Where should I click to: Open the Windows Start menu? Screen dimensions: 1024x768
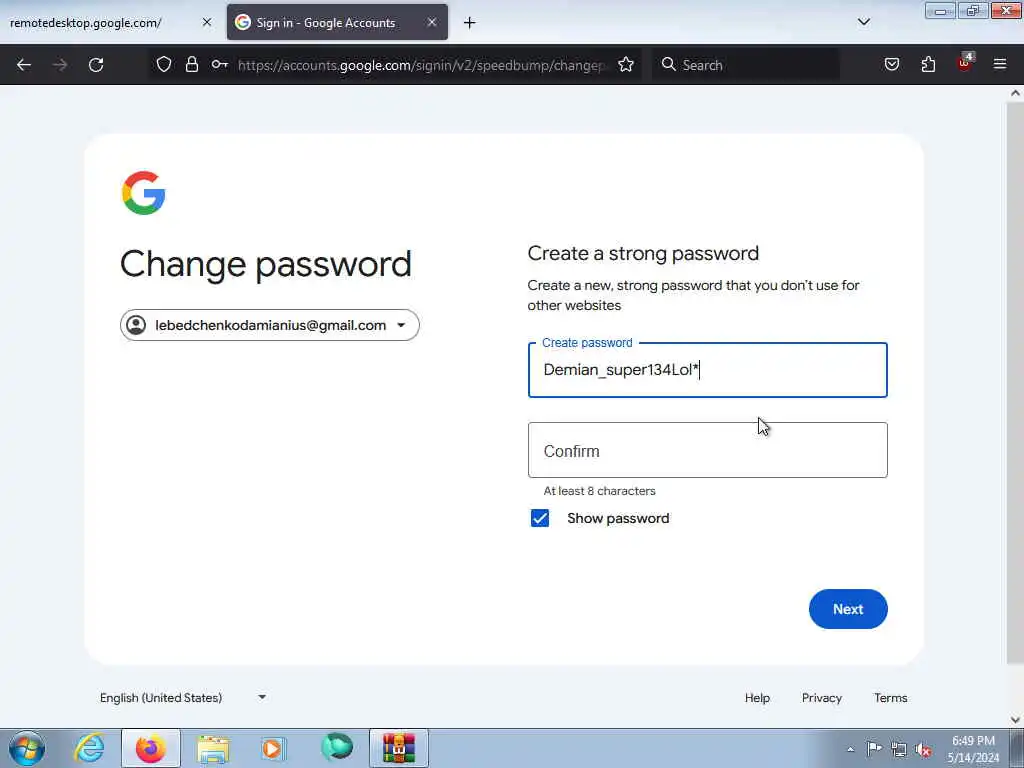pyautogui.click(x=27, y=748)
